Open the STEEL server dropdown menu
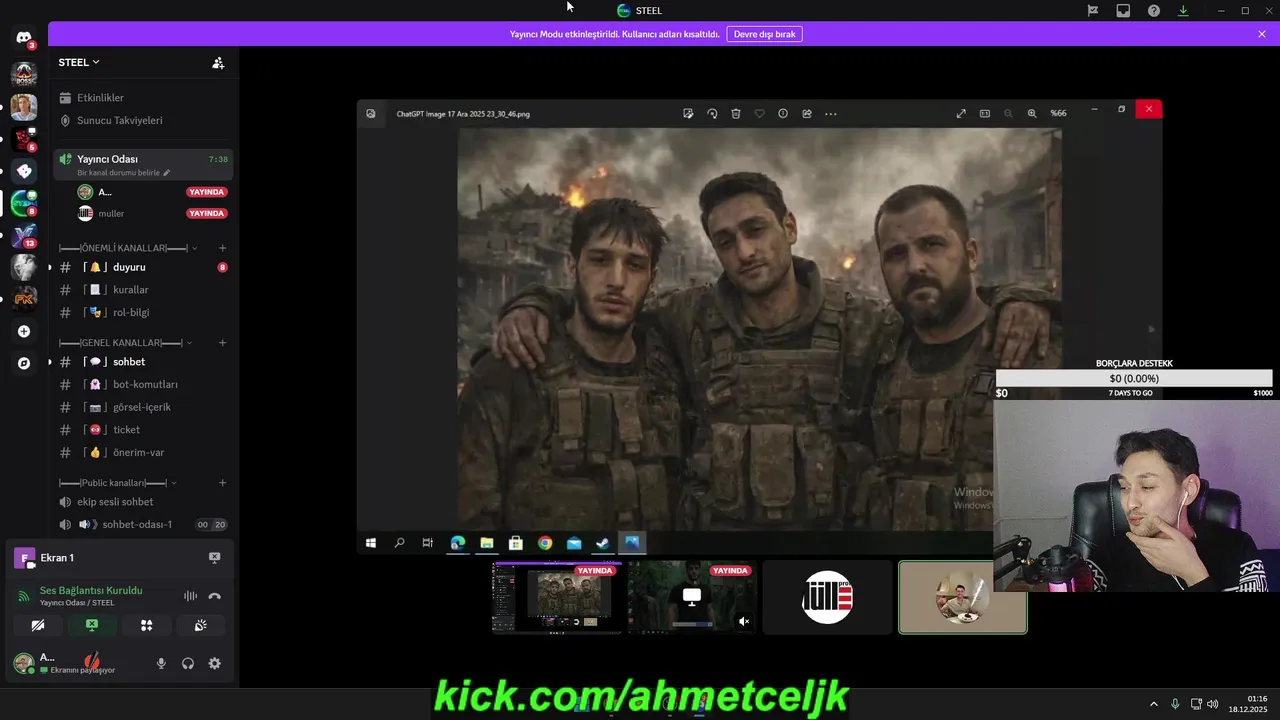1280x720 pixels. pyautogui.click(x=79, y=62)
